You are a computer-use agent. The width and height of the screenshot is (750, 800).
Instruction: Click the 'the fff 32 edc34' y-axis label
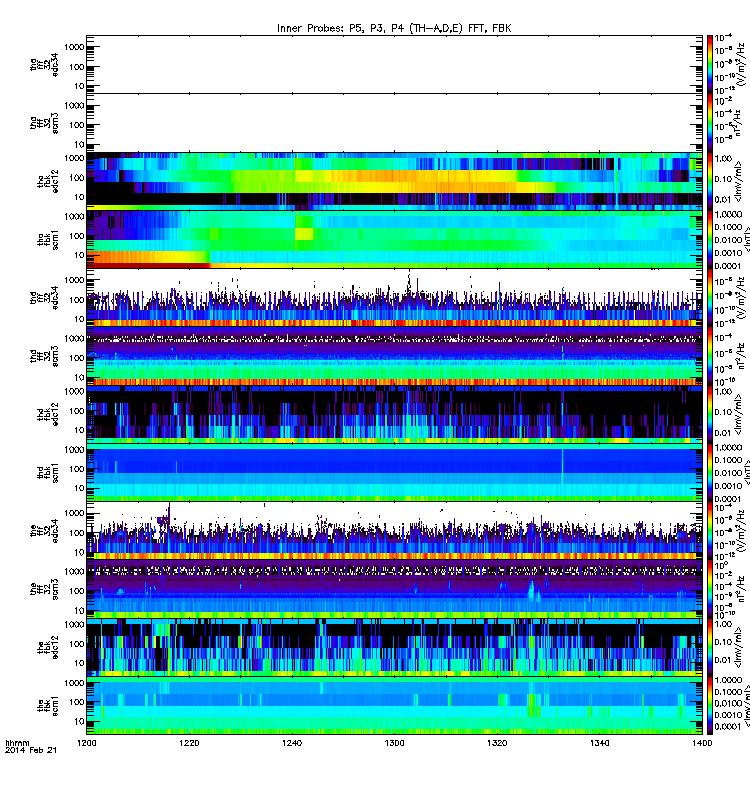[44, 531]
